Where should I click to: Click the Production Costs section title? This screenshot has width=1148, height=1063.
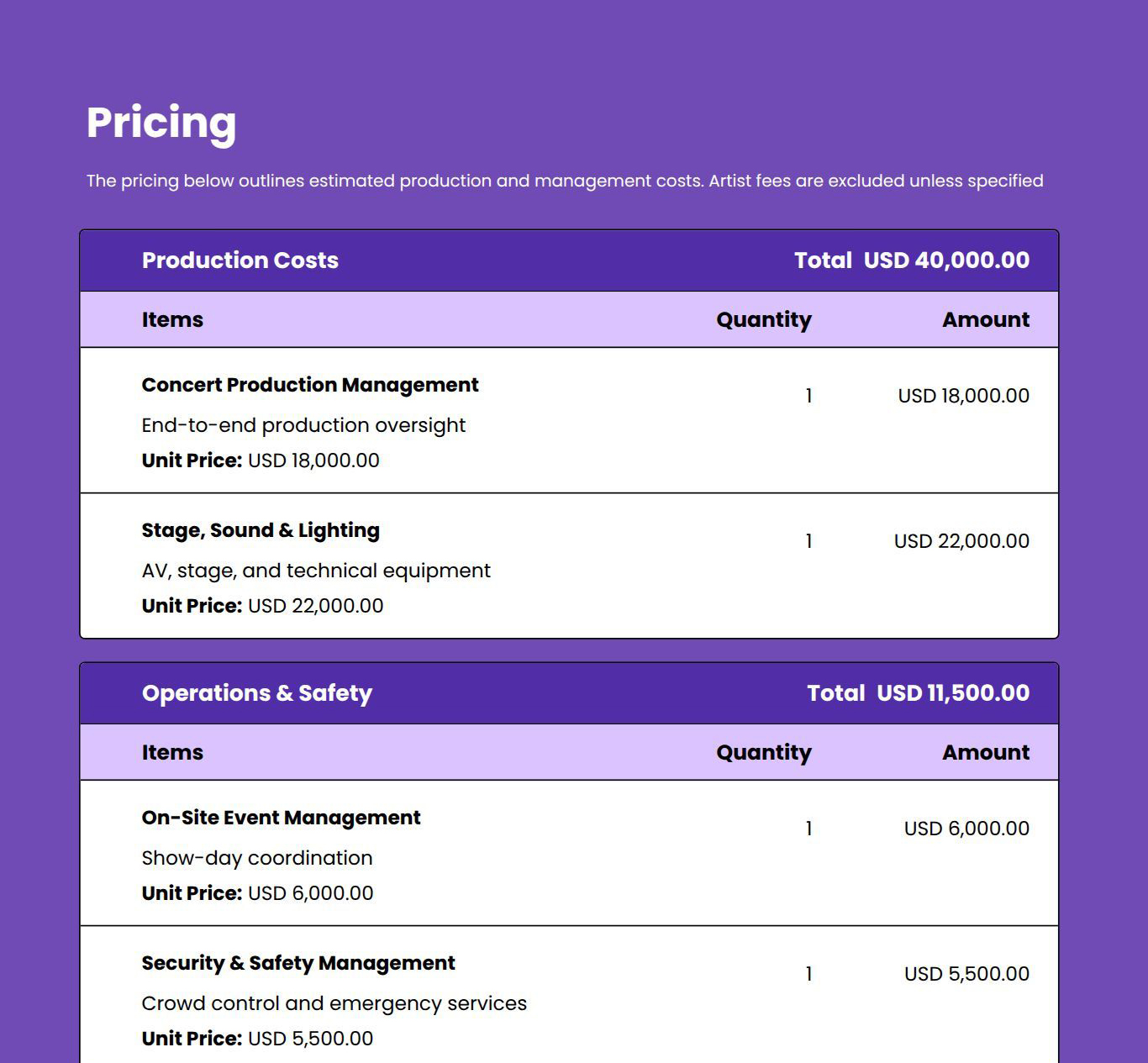click(240, 260)
